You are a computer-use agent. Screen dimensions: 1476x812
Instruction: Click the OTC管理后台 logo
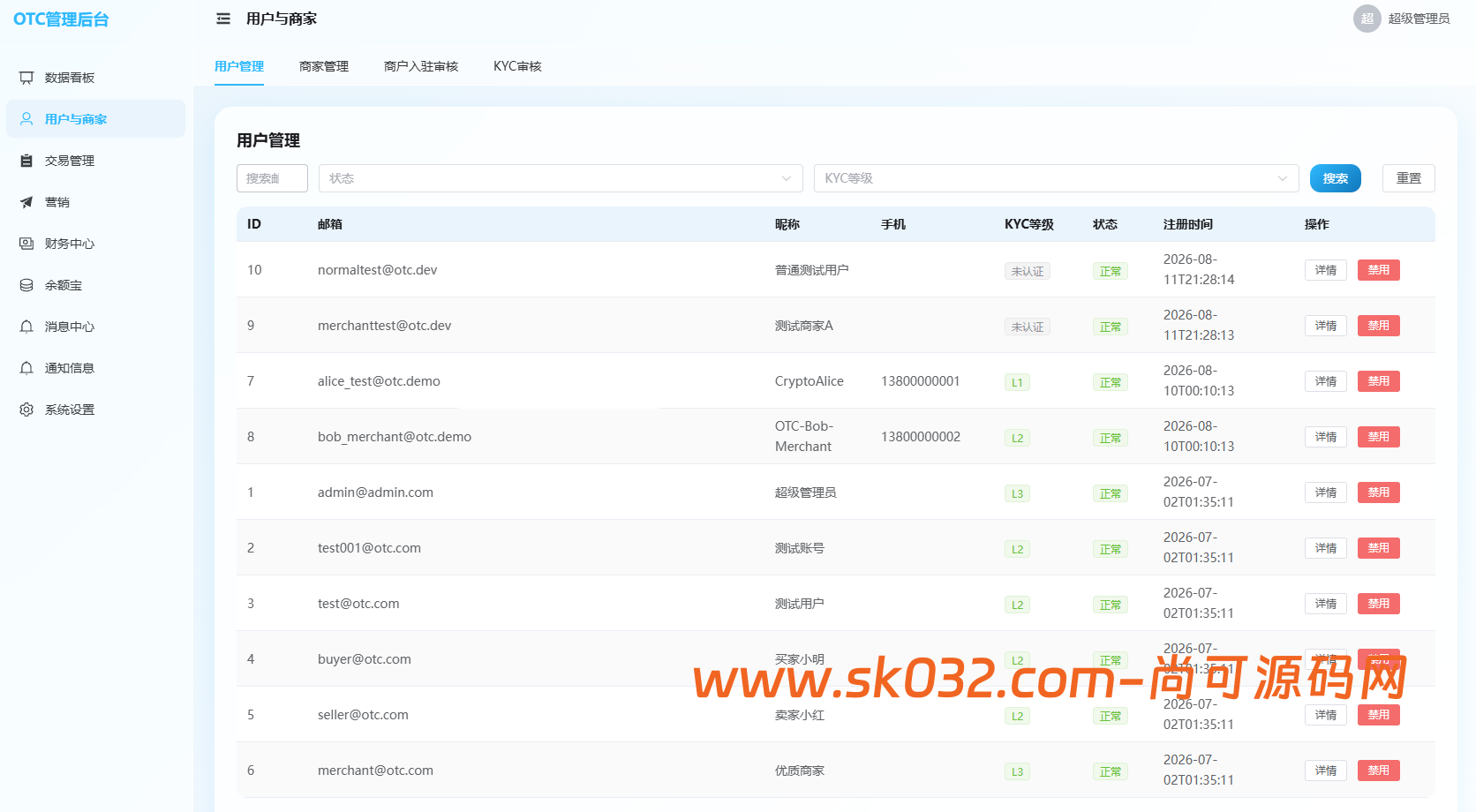click(61, 19)
